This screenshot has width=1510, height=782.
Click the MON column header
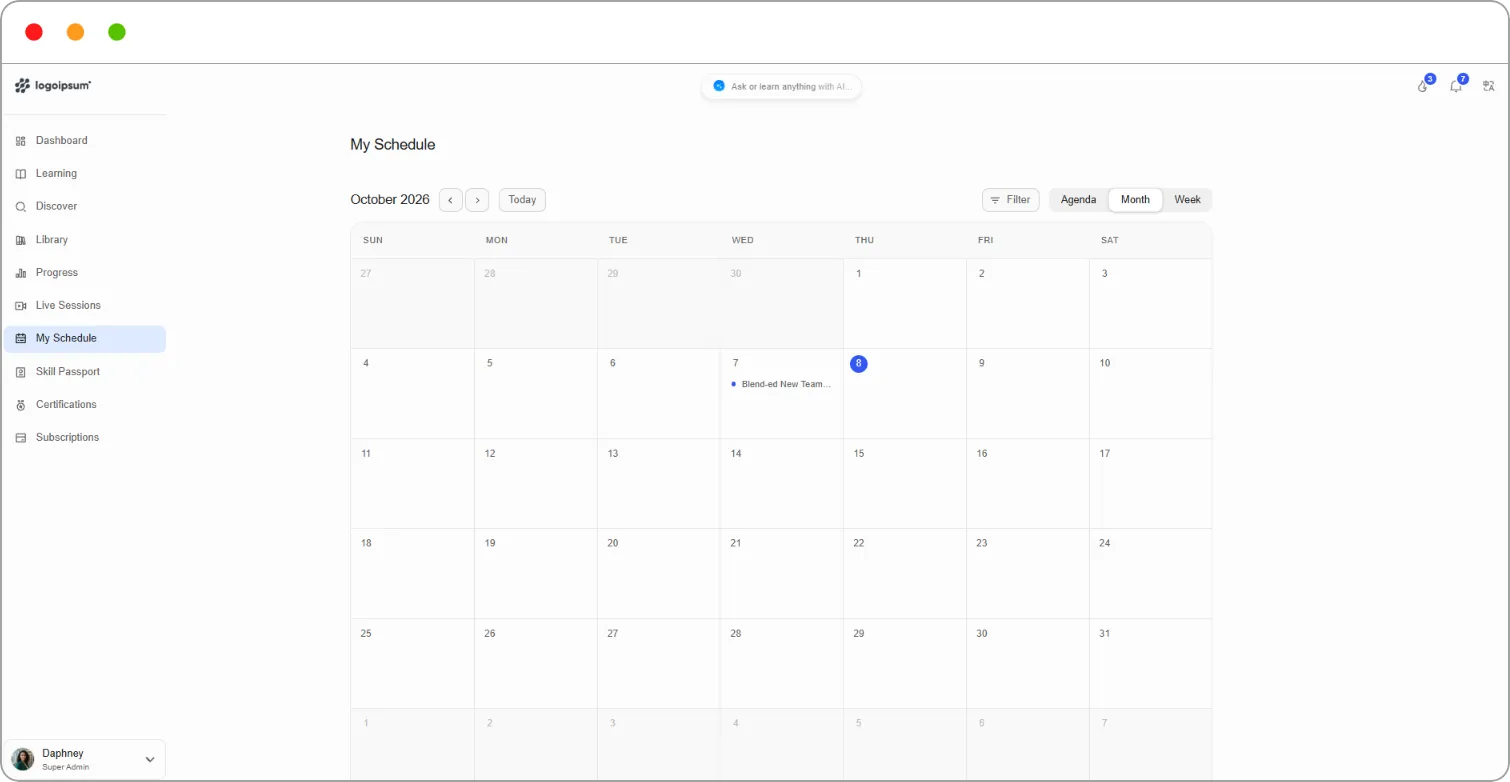[497, 241]
